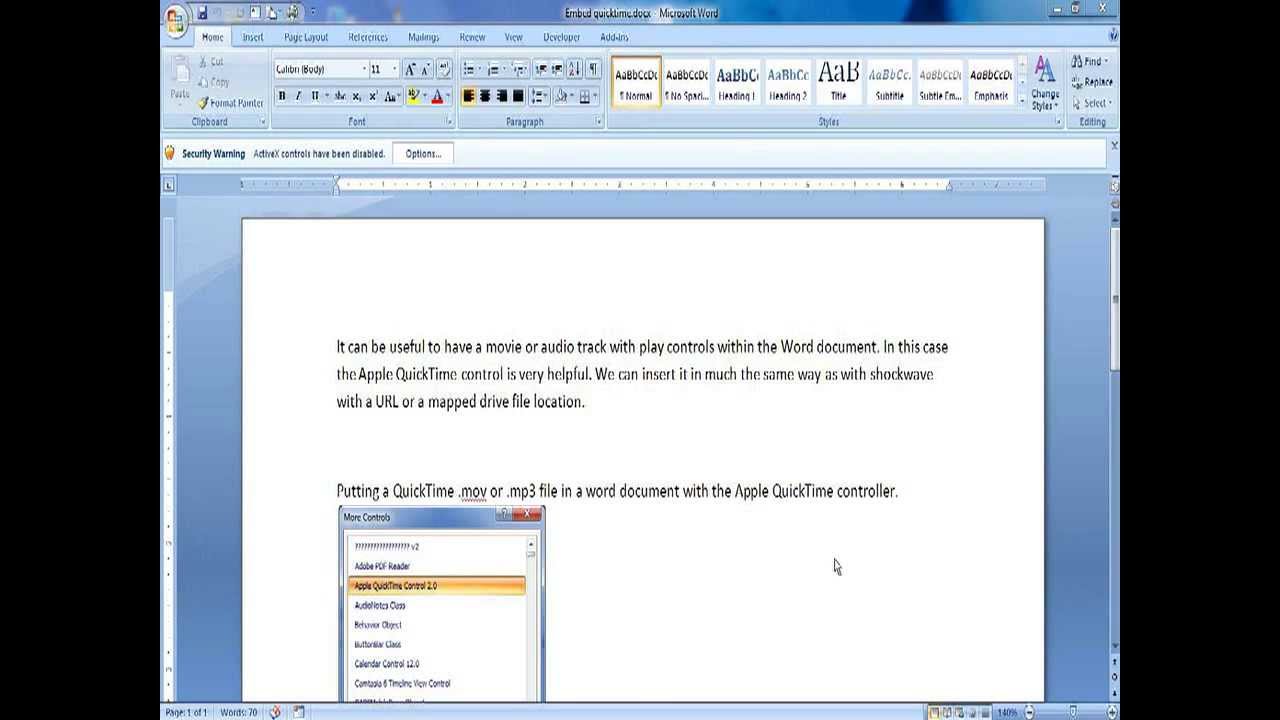Start a numbered list
This screenshot has height=720, width=1280.
tap(495, 69)
